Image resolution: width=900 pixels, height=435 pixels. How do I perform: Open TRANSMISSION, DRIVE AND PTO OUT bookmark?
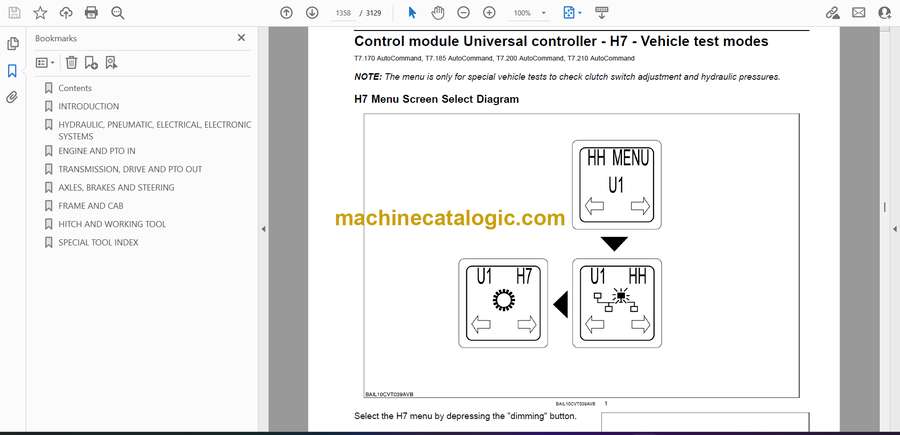130,169
